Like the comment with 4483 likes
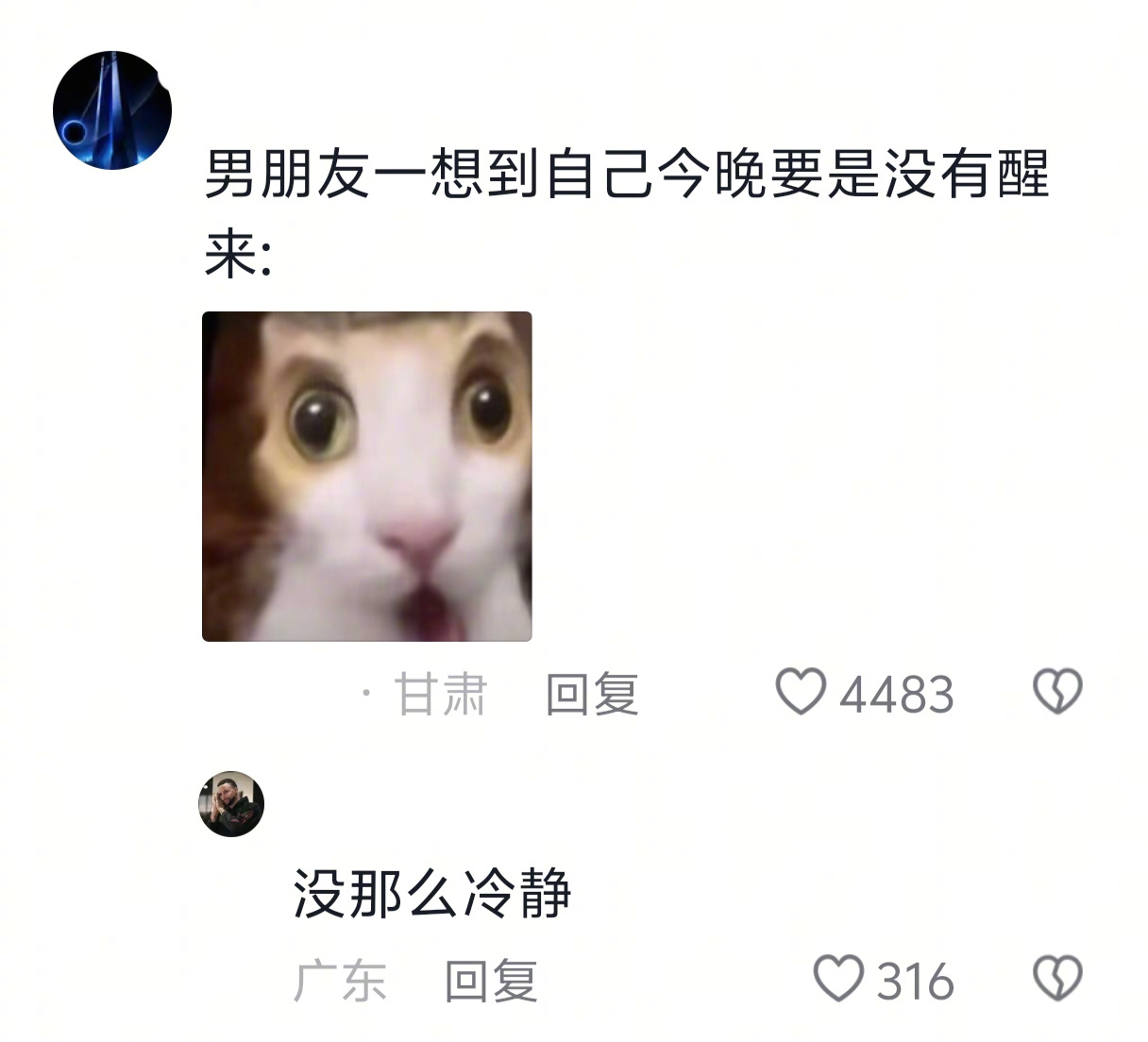 [x=801, y=693]
